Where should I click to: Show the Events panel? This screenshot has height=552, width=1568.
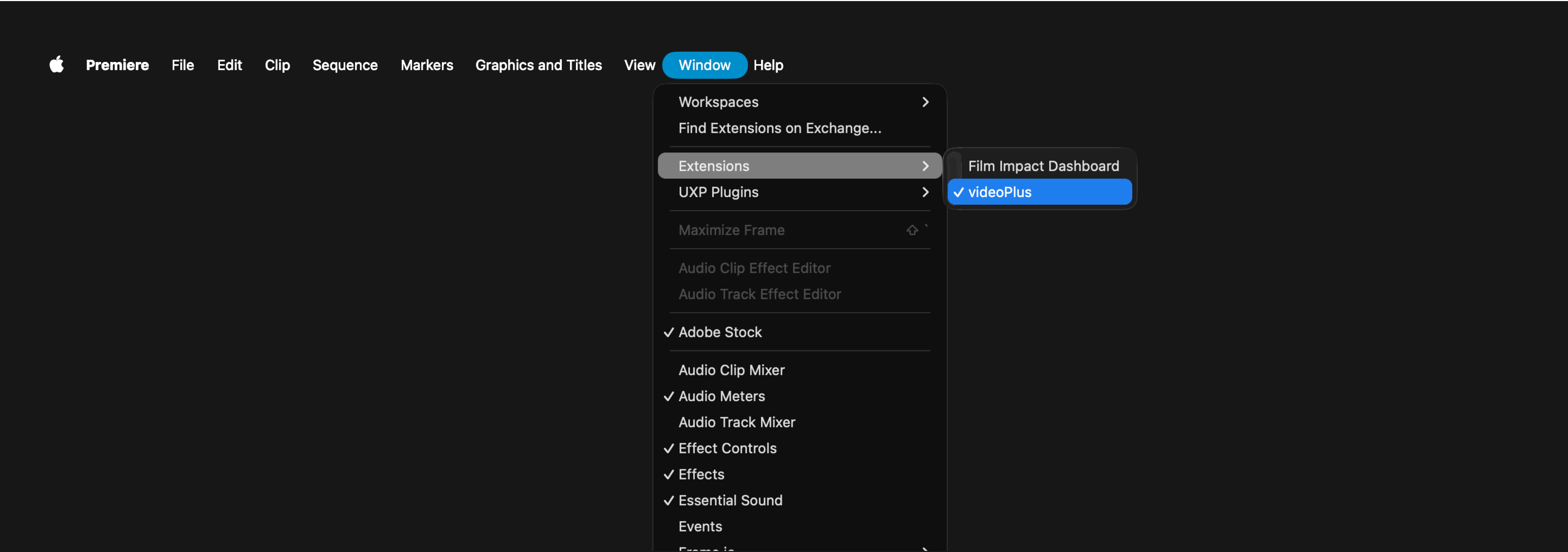click(x=800, y=527)
